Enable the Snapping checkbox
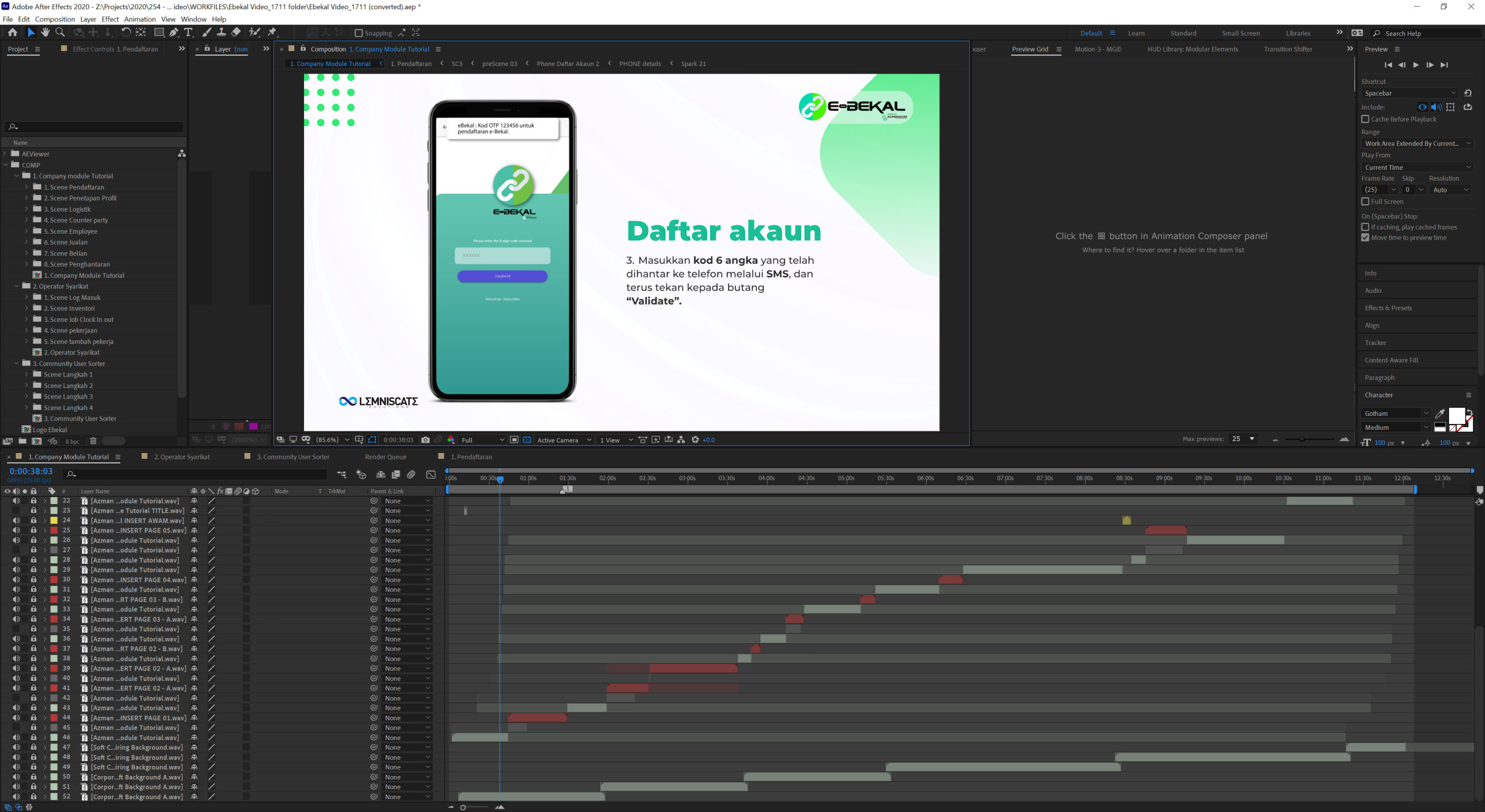The width and height of the screenshot is (1485, 812). point(358,33)
